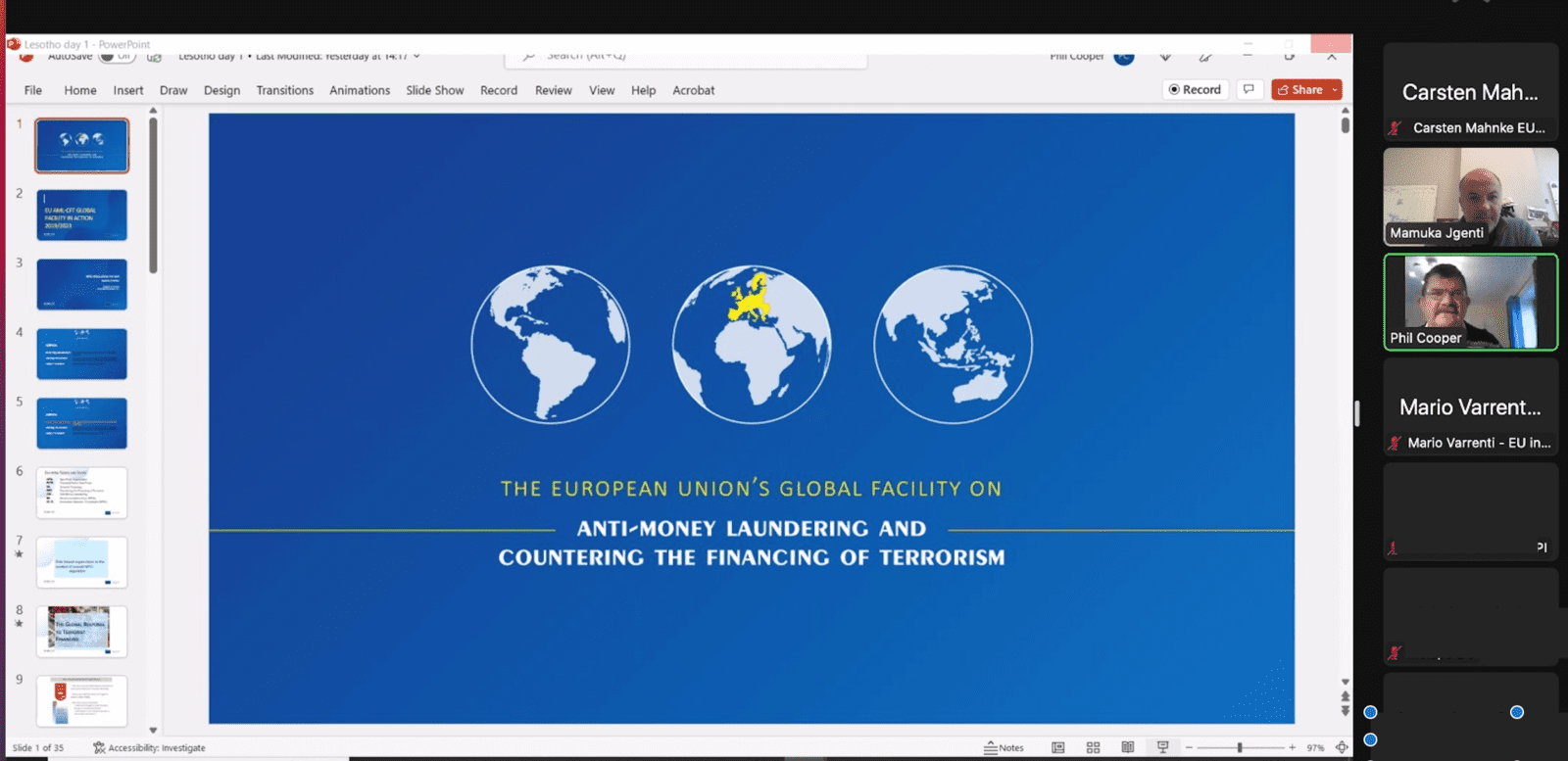
Task: Select slide 8 thumbnail
Action: coord(82,632)
